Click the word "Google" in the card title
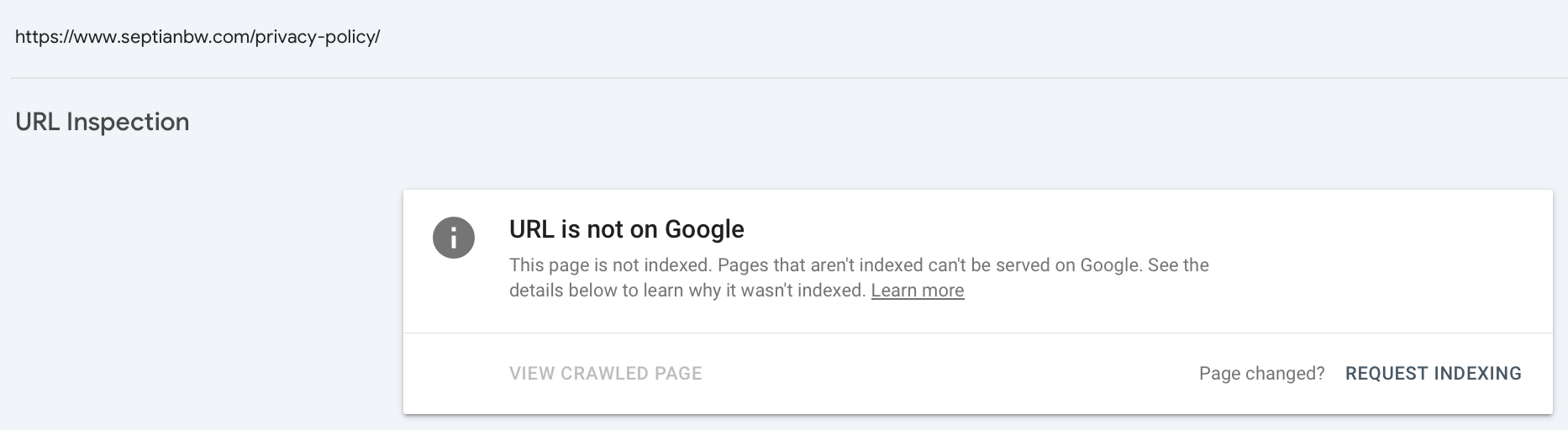1568x430 pixels. [704, 229]
